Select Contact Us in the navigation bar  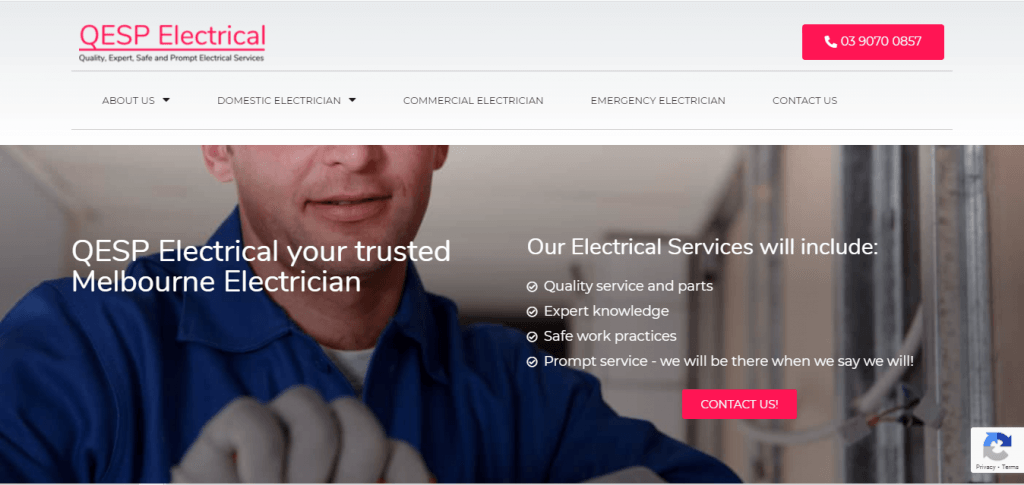[805, 101]
